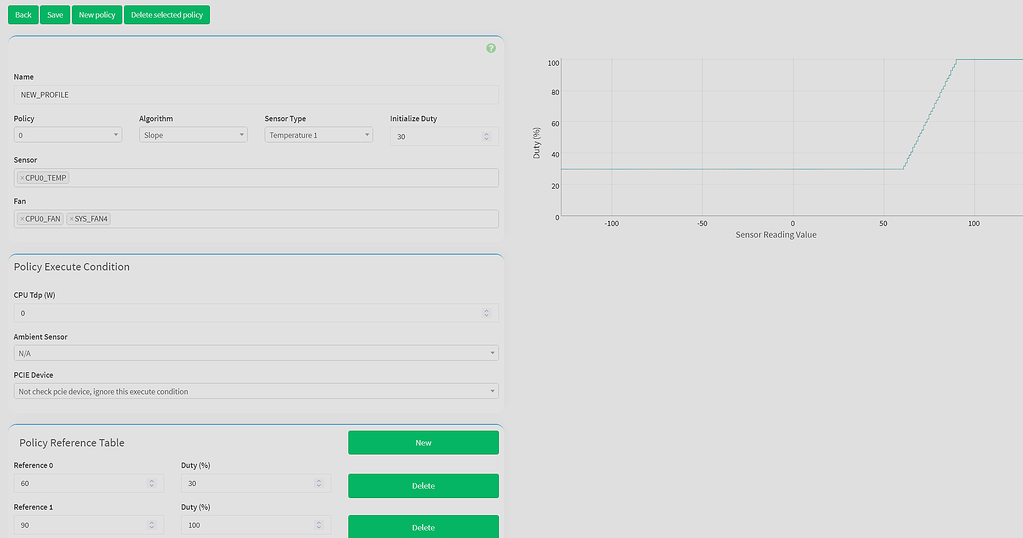The image size is (1023, 538).
Task: Click the Back button
Action: pos(23,15)
